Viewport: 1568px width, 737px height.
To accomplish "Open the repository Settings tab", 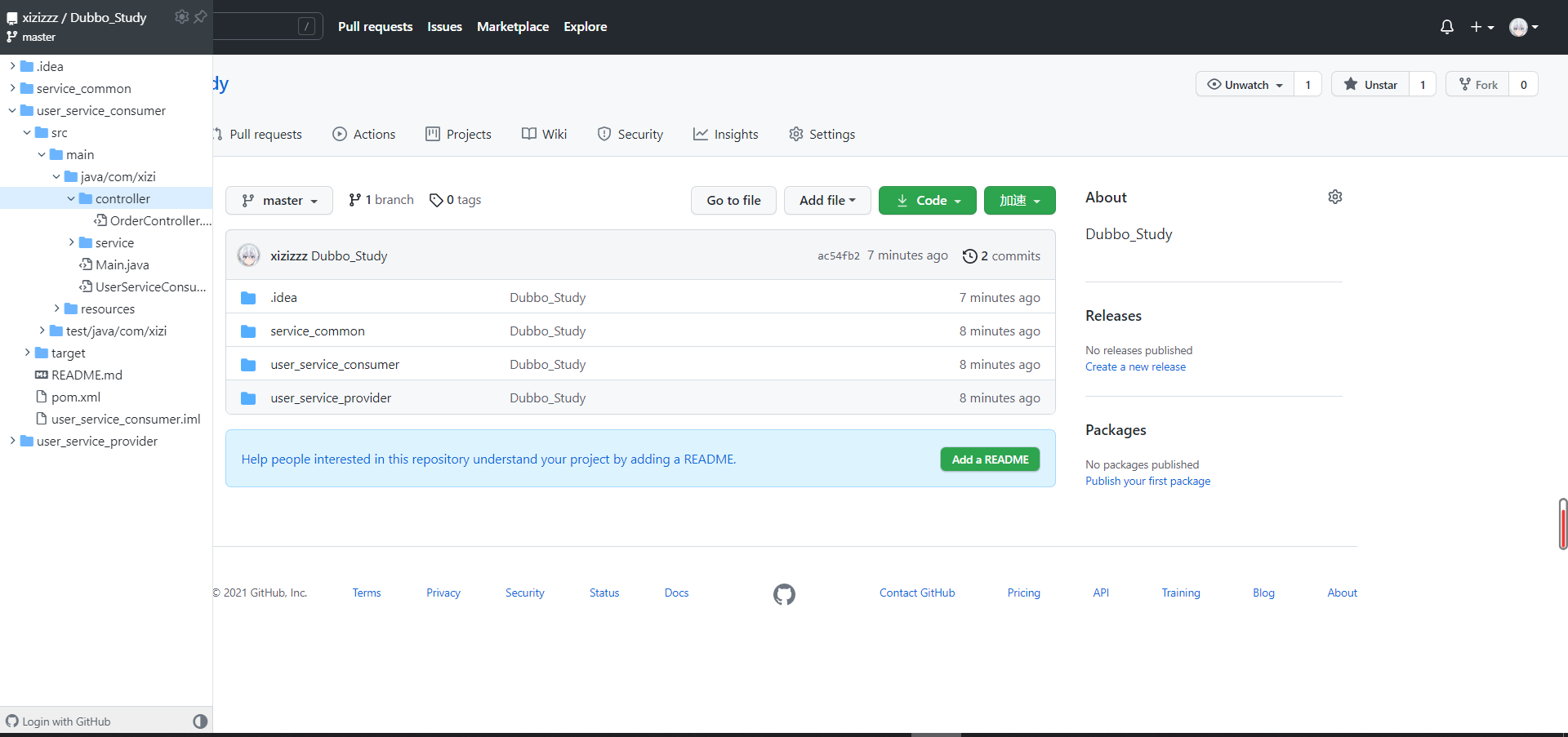I will tap(822, 134).
